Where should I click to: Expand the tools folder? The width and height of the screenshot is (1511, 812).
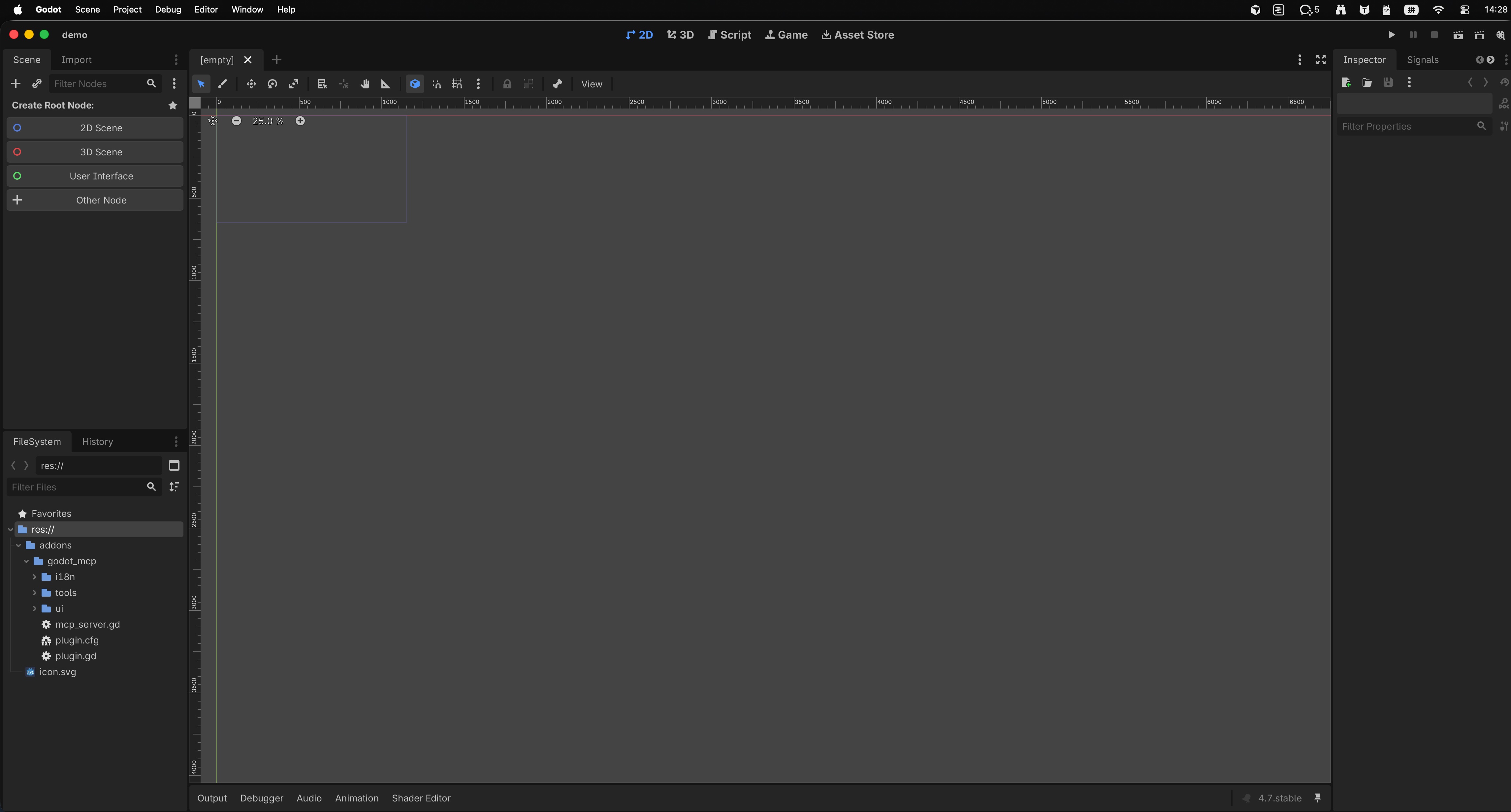35,593
